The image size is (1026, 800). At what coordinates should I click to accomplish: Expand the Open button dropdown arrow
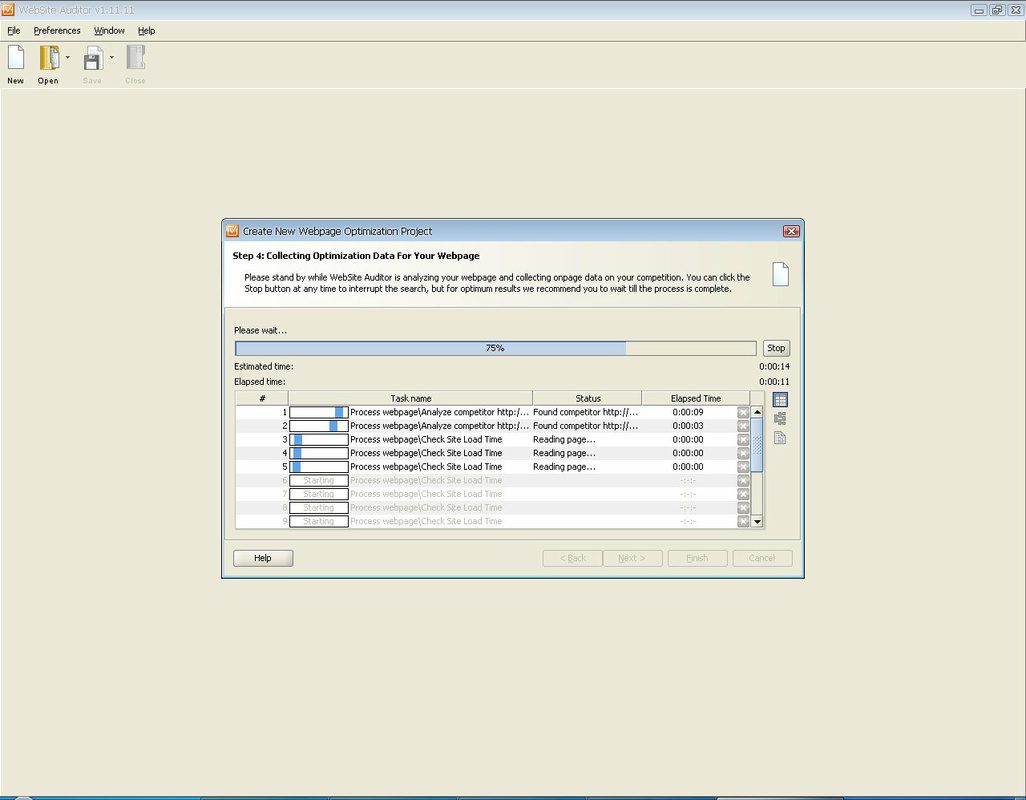67,58
